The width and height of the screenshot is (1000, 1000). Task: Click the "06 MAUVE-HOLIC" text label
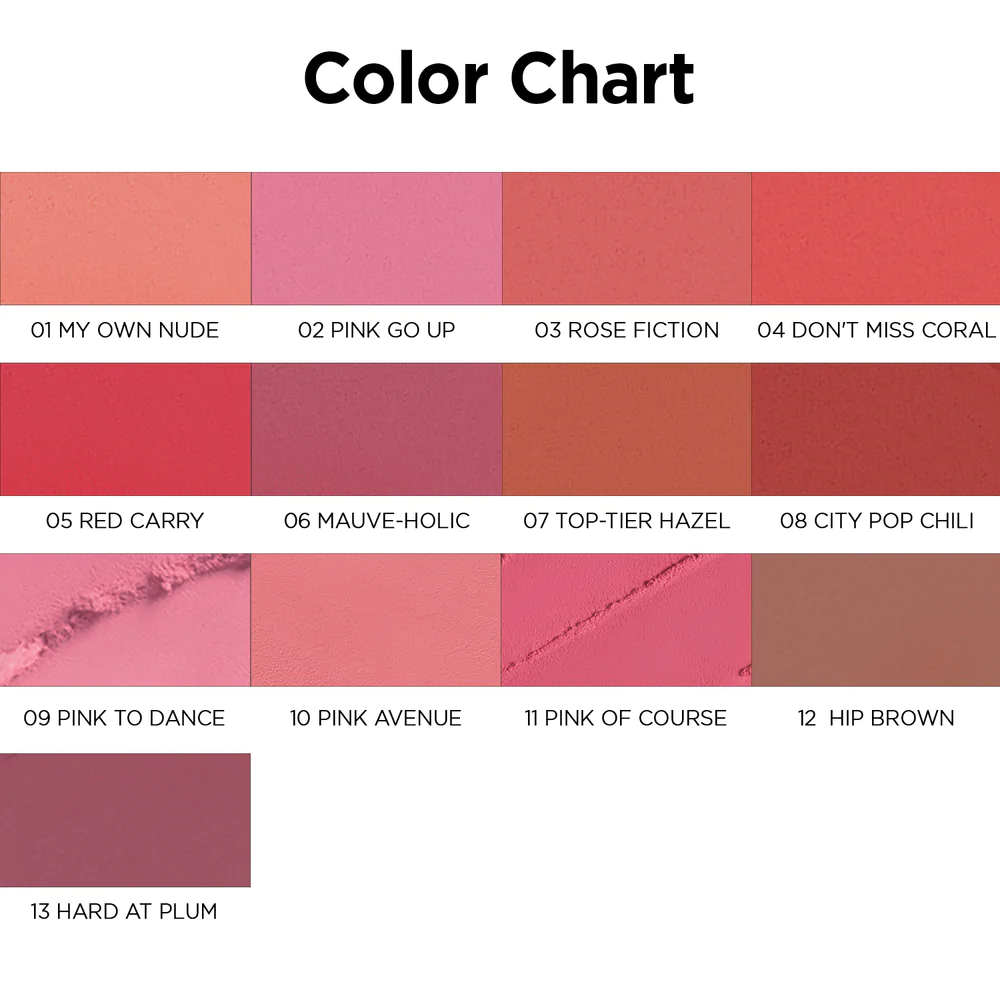376,521
